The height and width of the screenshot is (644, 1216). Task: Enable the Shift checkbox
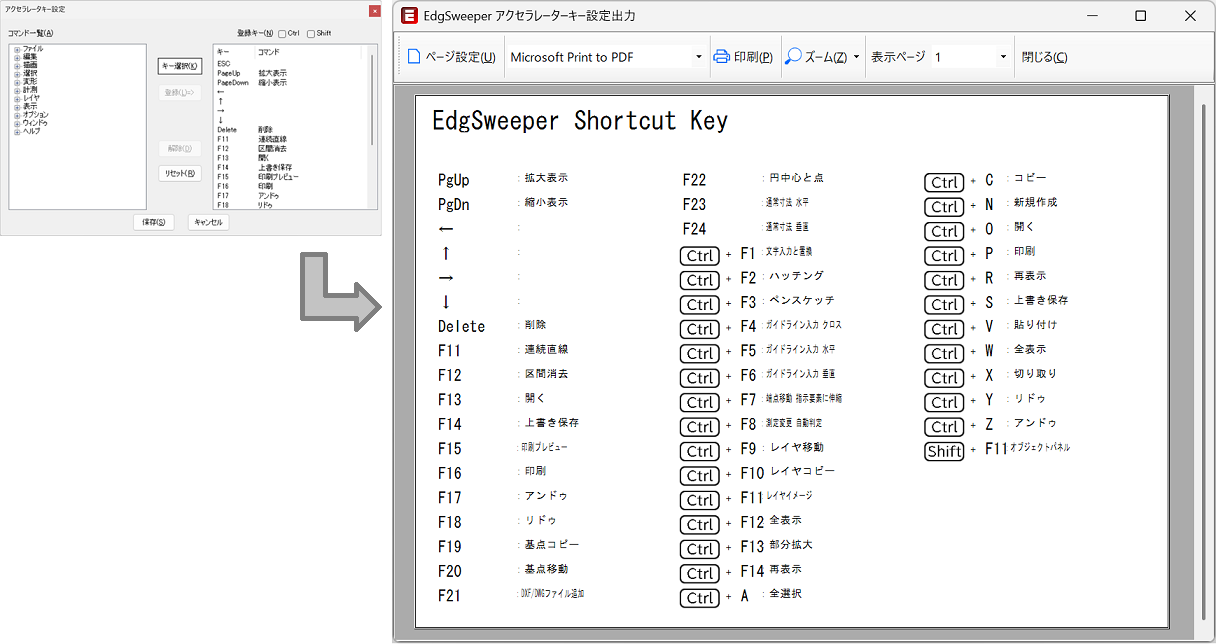pyautogui.click(x=311, y=33)
